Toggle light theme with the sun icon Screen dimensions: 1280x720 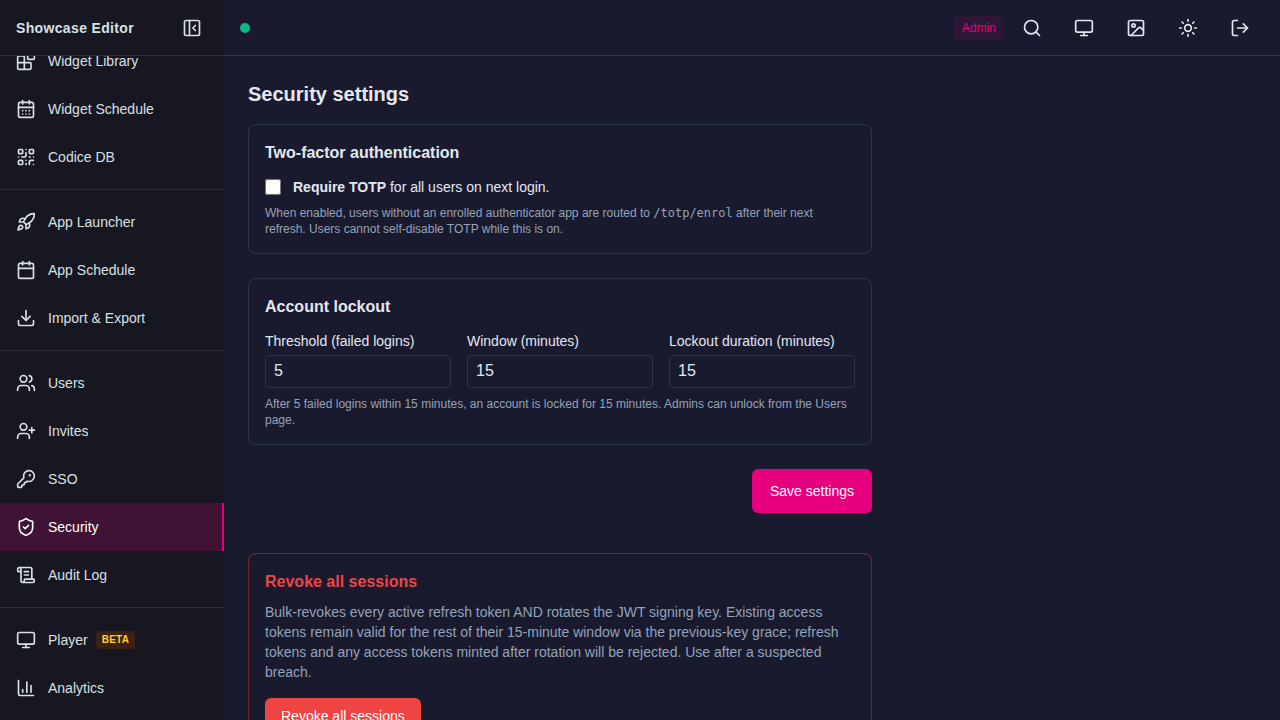[1188, 28]
